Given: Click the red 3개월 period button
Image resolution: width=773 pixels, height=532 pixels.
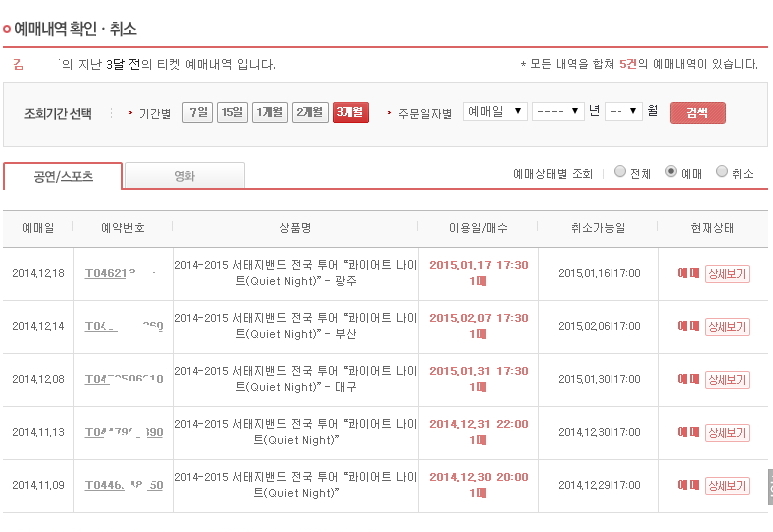Looking at the screenshot, I should [350, 112].
